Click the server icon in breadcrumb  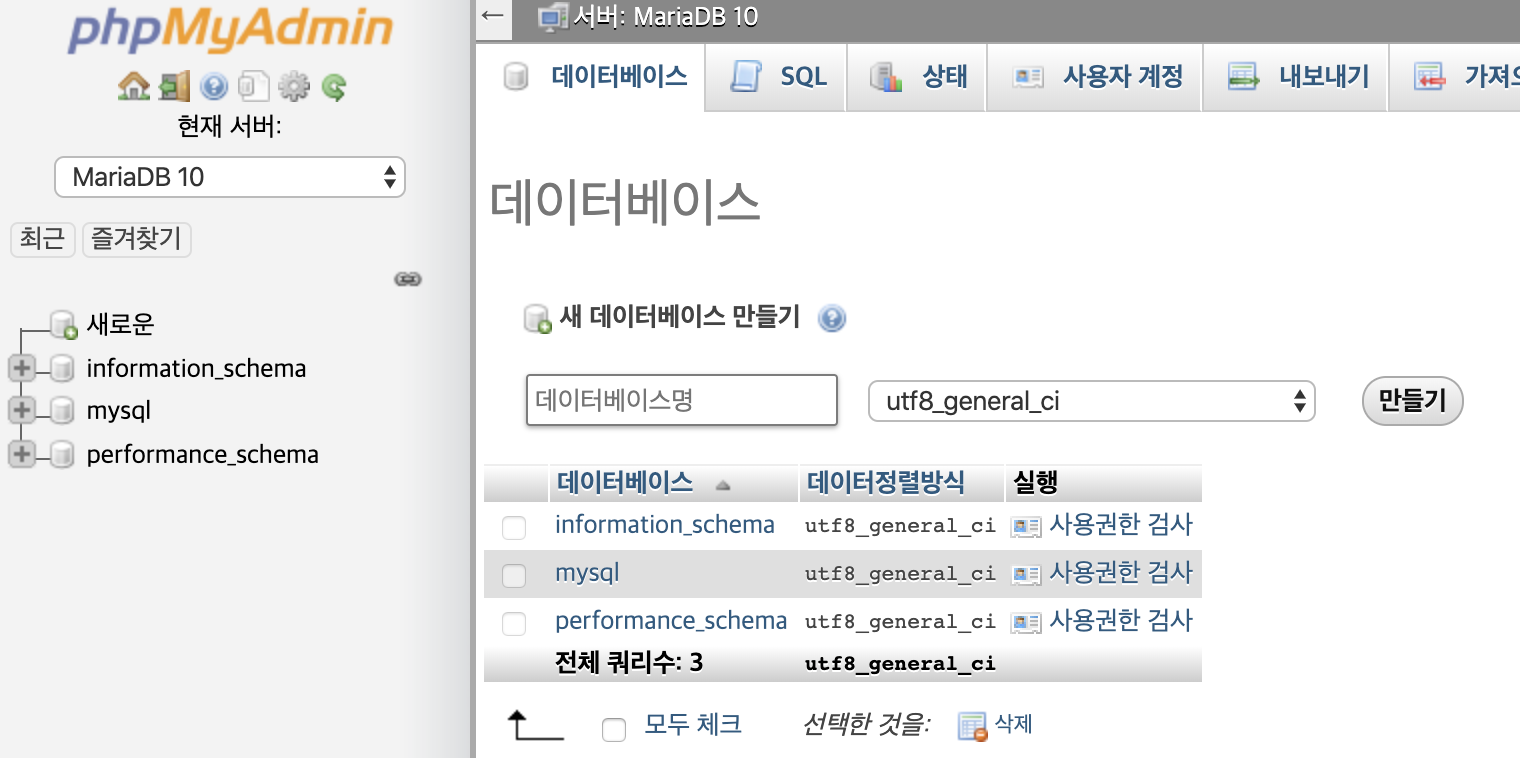[x=554, y=18]
